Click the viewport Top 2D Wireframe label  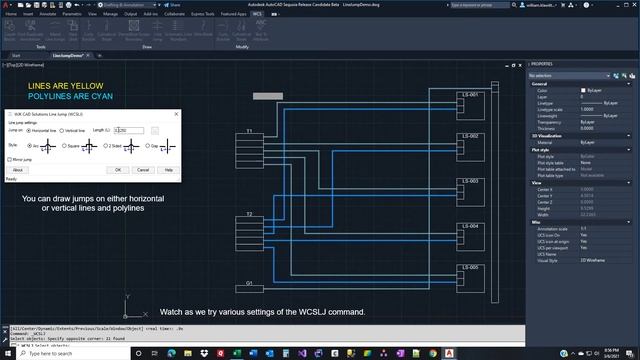pyautogui.click(x=24, y=65)
